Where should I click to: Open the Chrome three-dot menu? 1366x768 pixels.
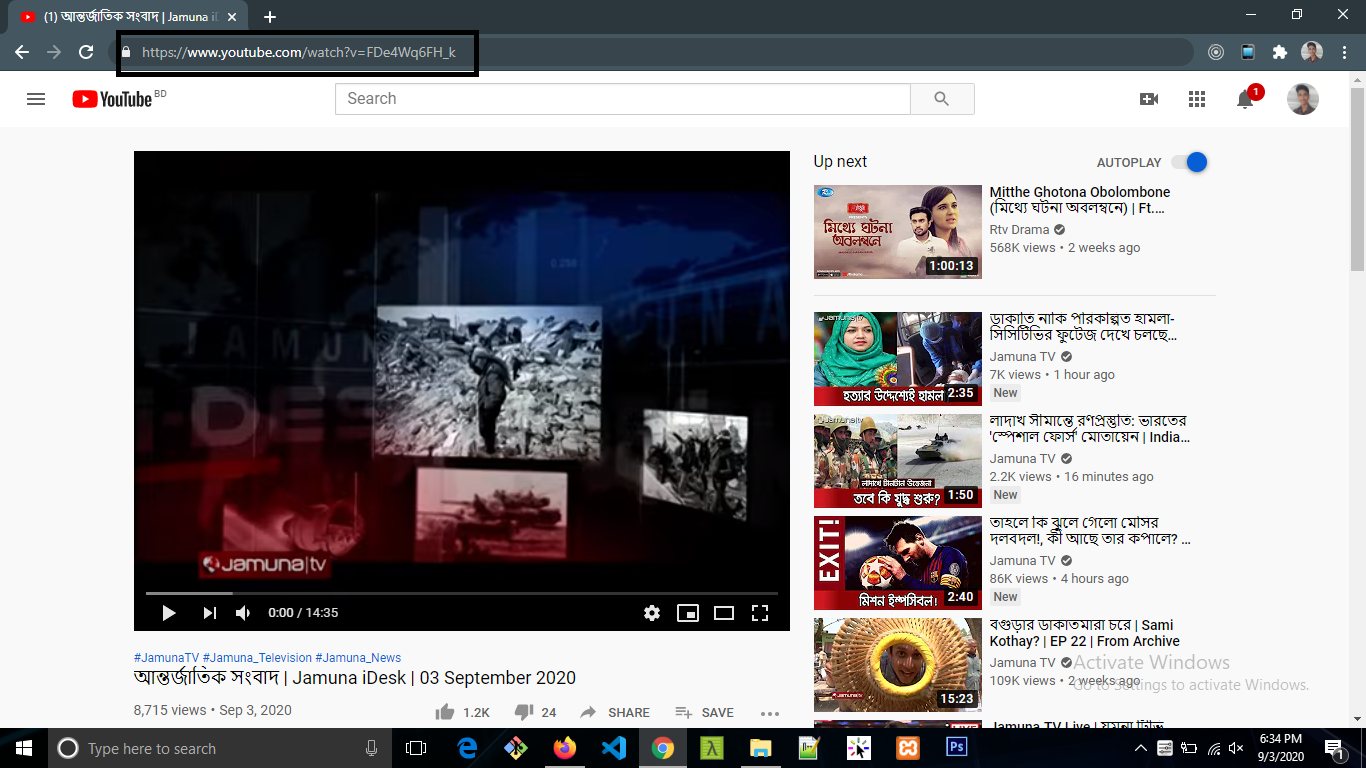(1345, 52)
